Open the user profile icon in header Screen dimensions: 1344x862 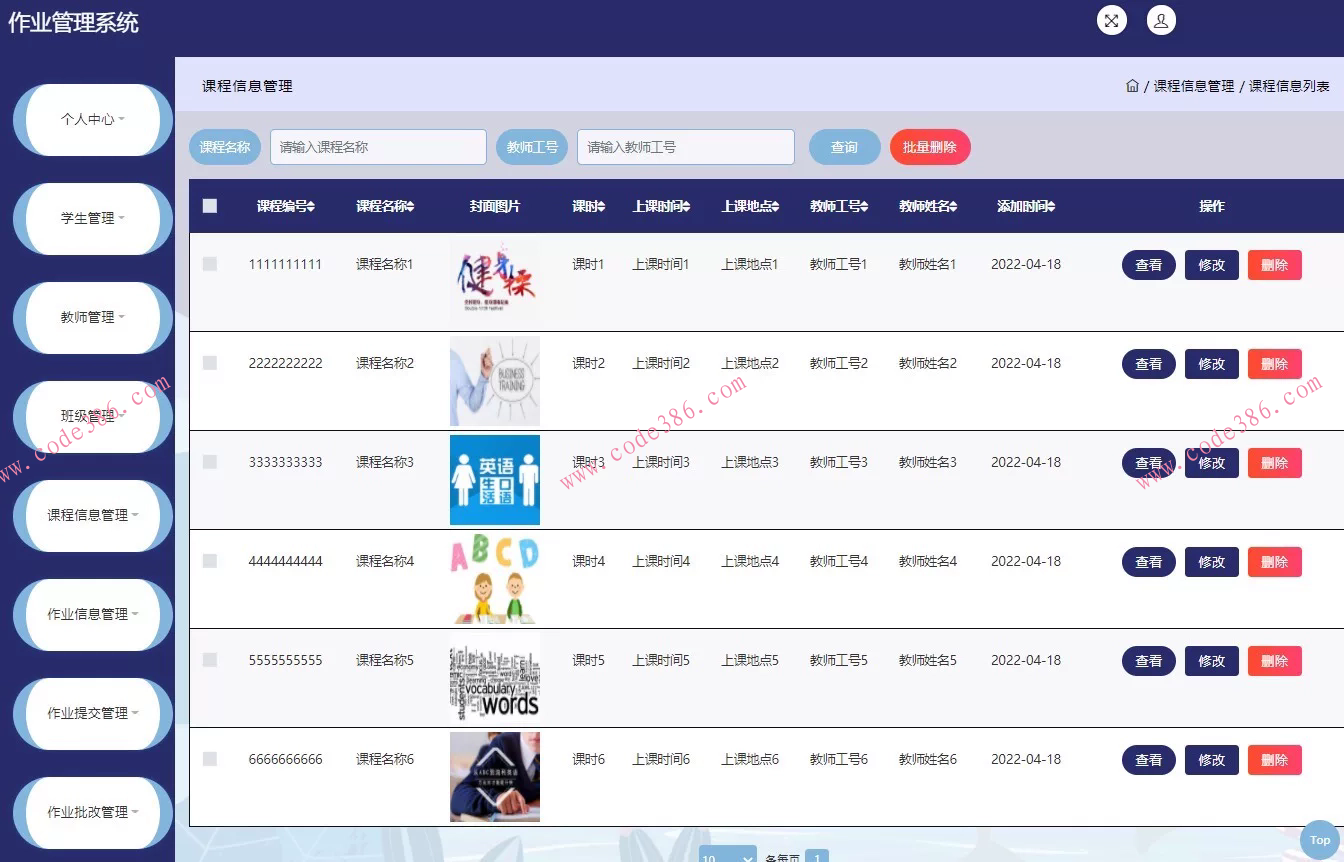coord(1161,20)
